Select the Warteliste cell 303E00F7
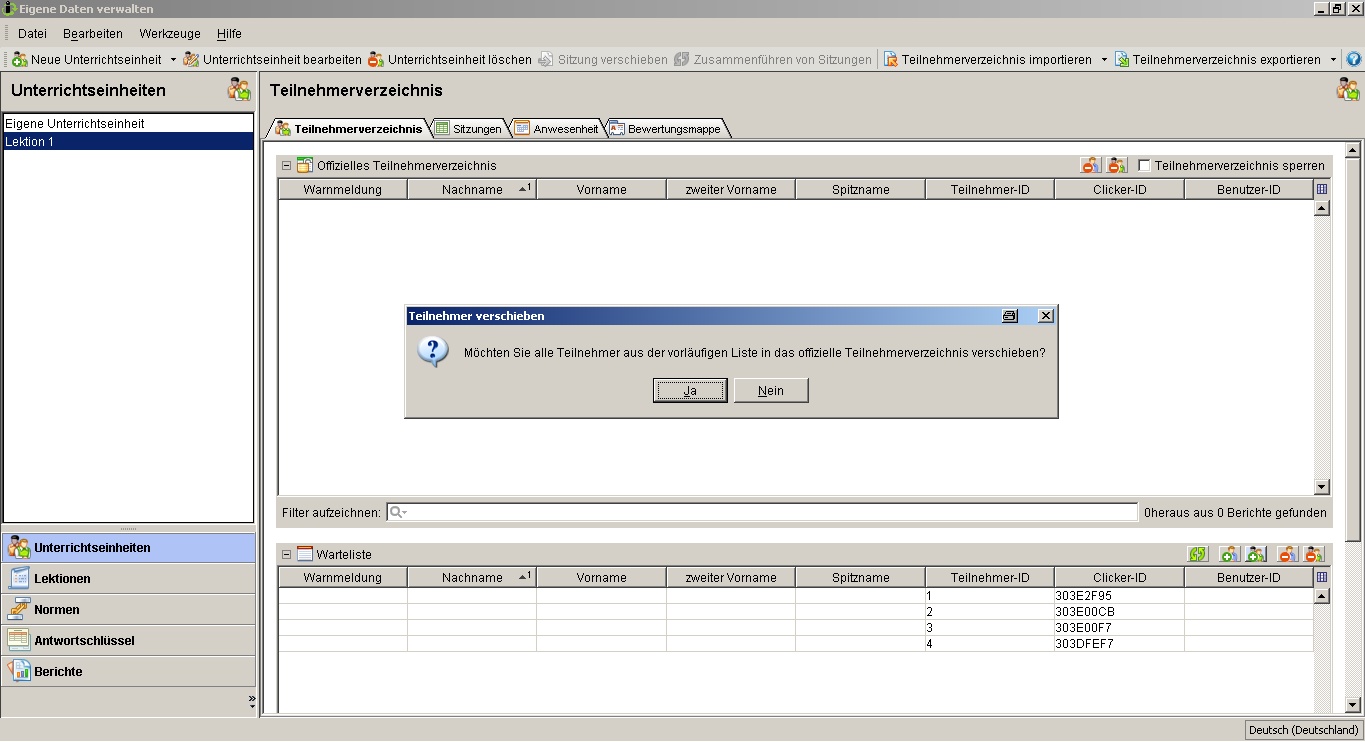This screenshot has width=1365, height=742. coord(1120,628)
